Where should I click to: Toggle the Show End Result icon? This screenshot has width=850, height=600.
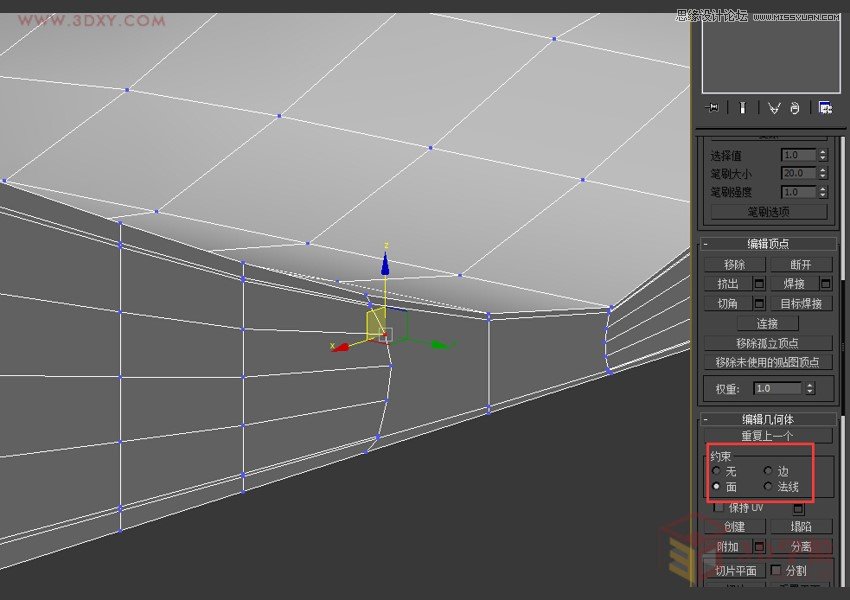[x=740, y=108]
